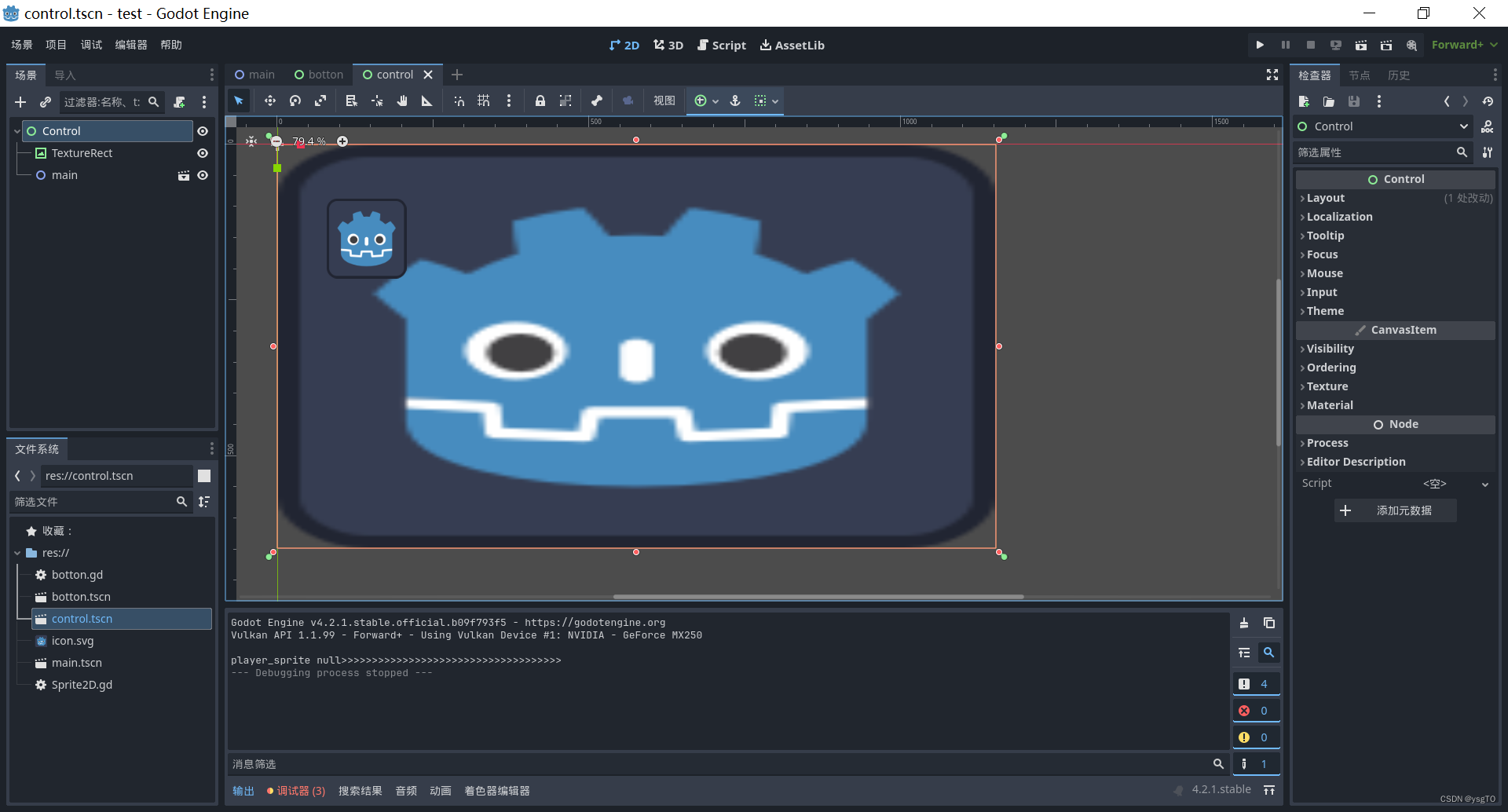The height and width of the screenshot is (812, 1508).
Task: Instantiate child scene with link icon
Action: tap(46, 102)
